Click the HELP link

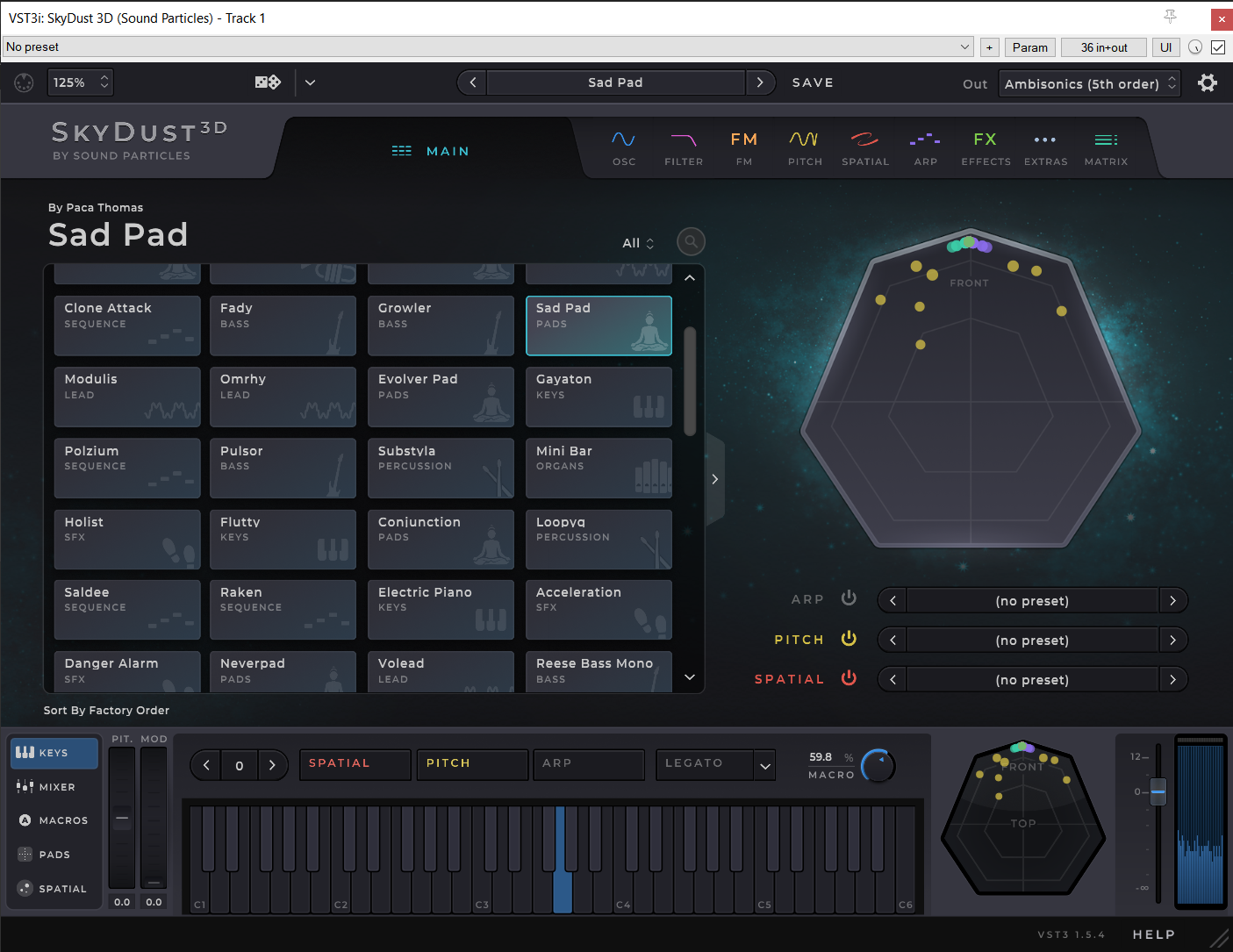1153,934
